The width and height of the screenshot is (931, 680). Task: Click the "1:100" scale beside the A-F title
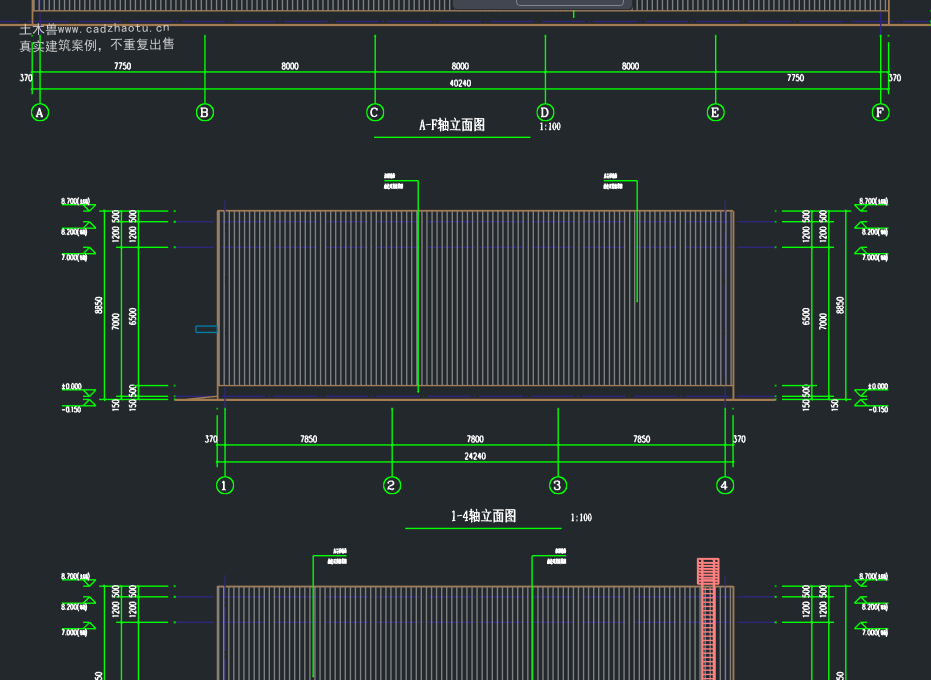(x=550, y=126)
